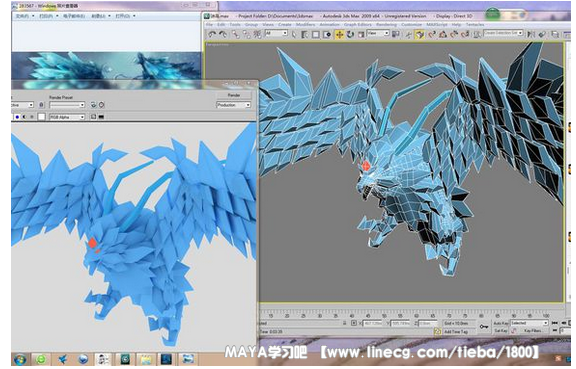Click the Undo arrow in main toolbar
This screenshot has width=576, height=369.
212,35
